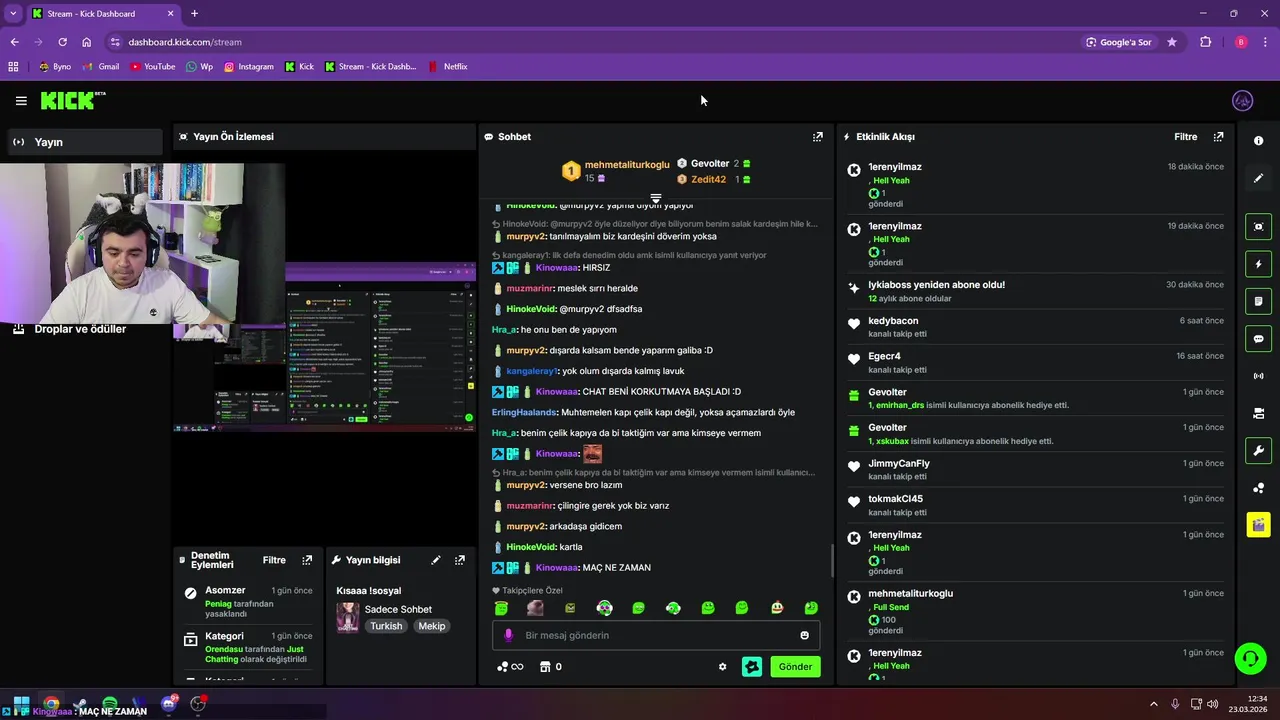The width and height of the screenshot is (1280, 720).
Task: Click the camera icon in right sidebar
Action: click(1258, 413)
